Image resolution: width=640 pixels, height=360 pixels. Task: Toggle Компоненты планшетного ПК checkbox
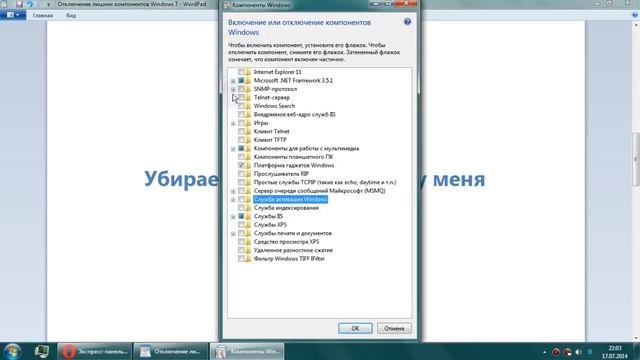[x=241, y=157]
